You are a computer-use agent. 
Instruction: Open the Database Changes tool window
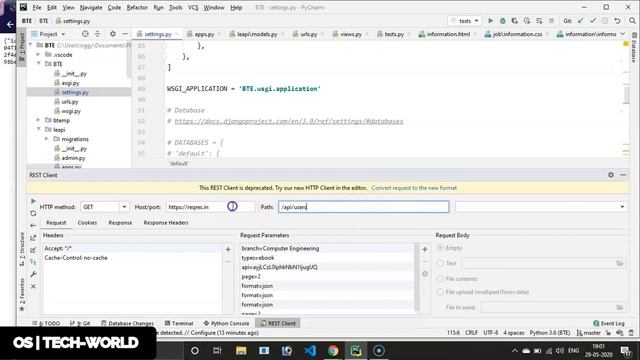[x=127, y=323]
